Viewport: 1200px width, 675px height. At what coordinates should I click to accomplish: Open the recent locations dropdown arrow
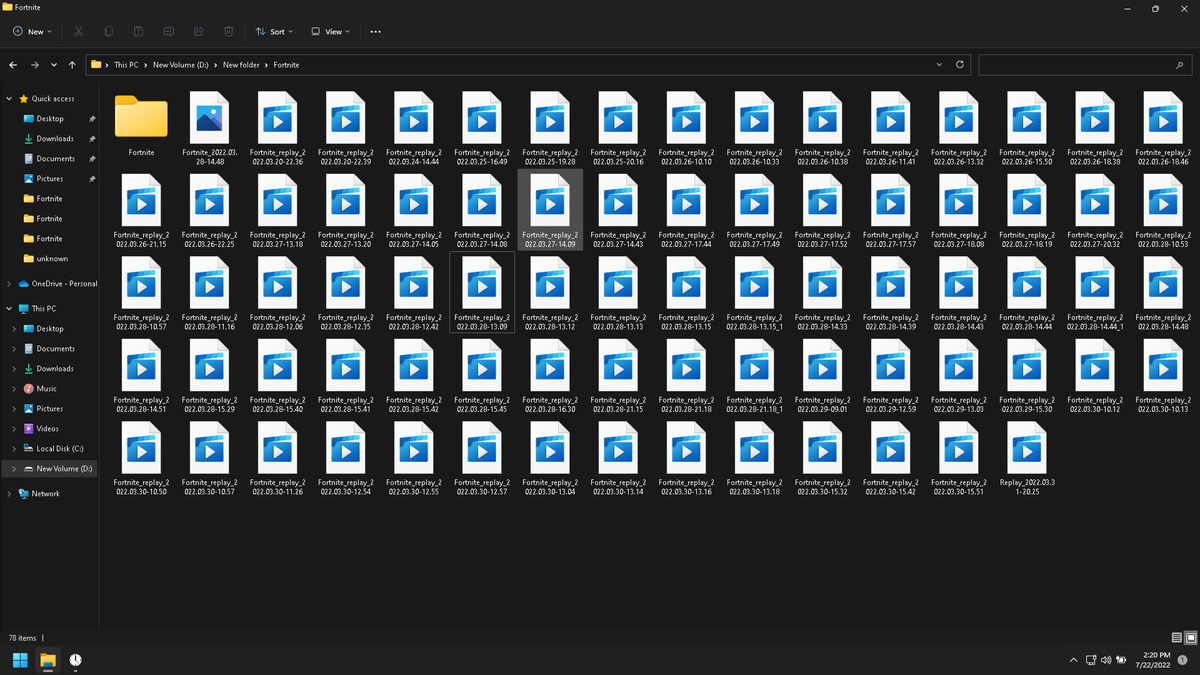click(54, 64)
